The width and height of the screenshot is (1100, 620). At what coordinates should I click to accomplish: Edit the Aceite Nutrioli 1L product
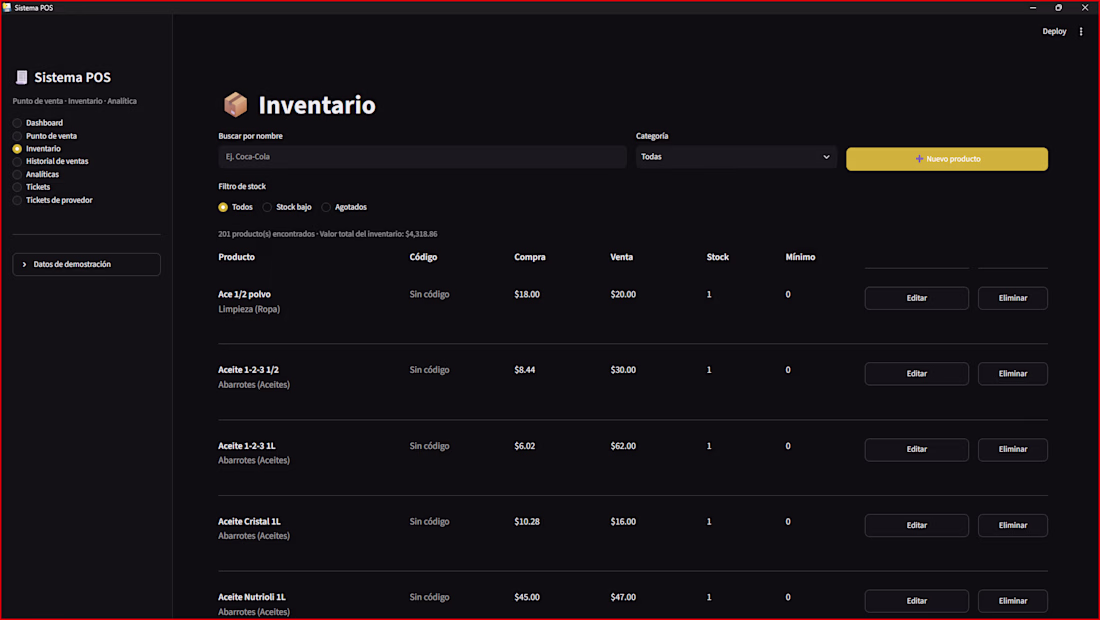click(916, 601)
